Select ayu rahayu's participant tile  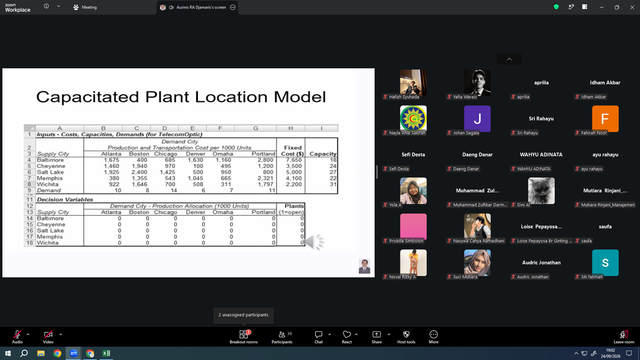coord(605,155)
